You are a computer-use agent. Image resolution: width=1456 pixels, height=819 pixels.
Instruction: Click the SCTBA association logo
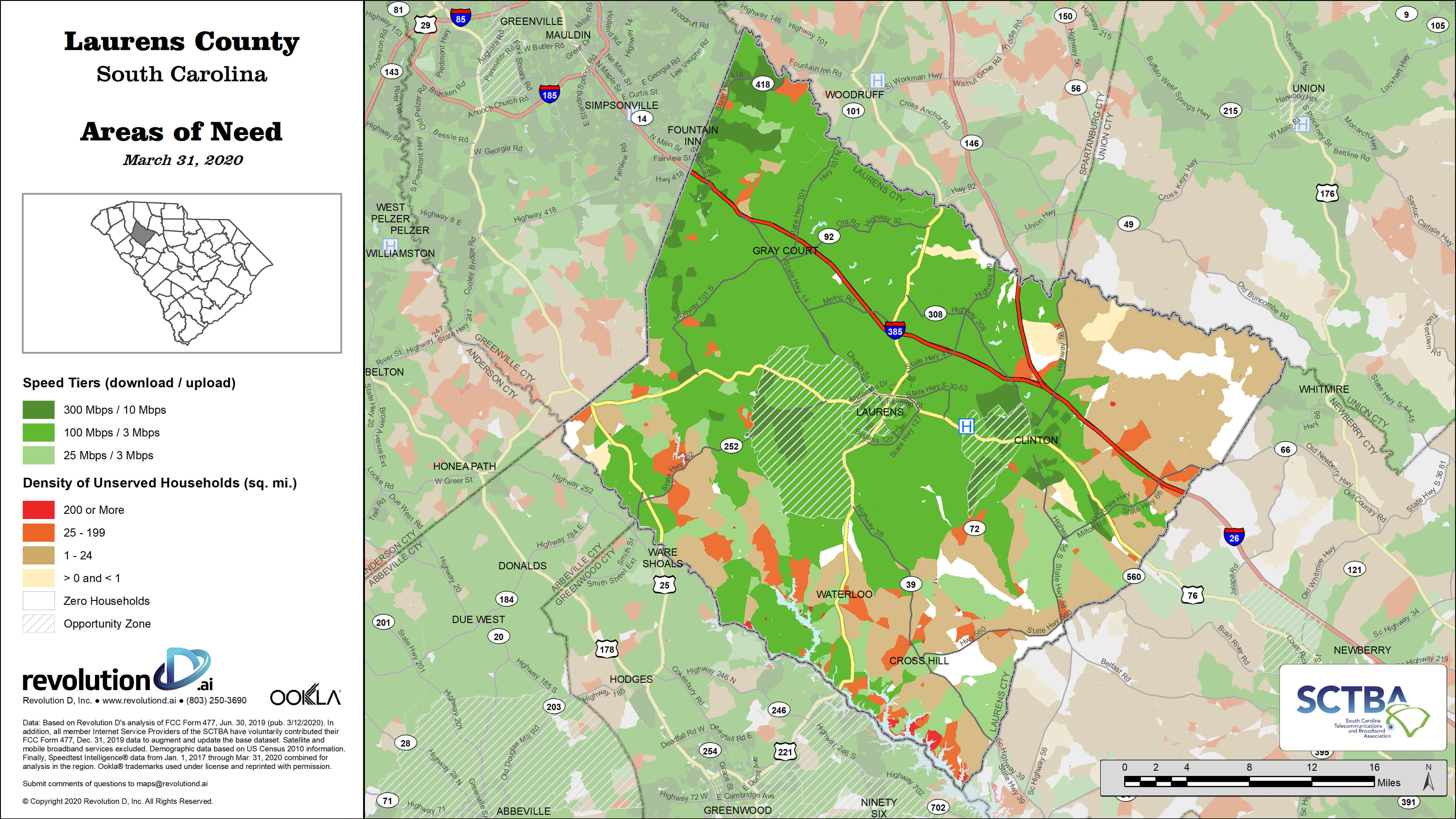pos(1363,707)
